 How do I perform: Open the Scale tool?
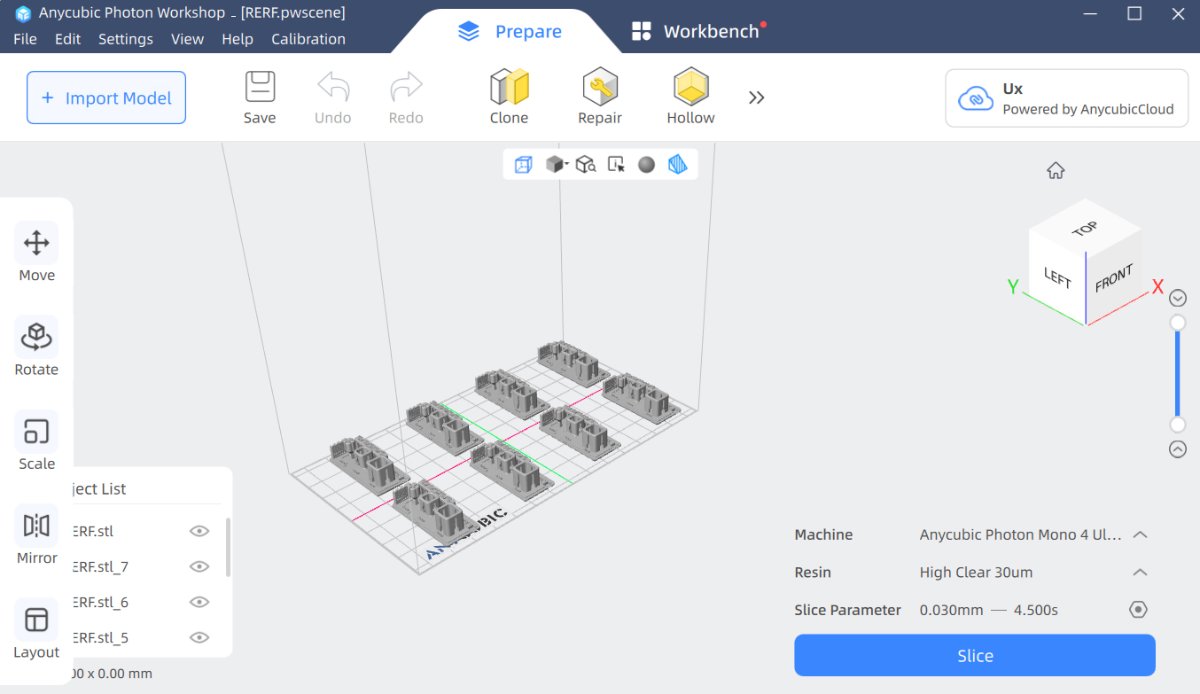(36, 441)
